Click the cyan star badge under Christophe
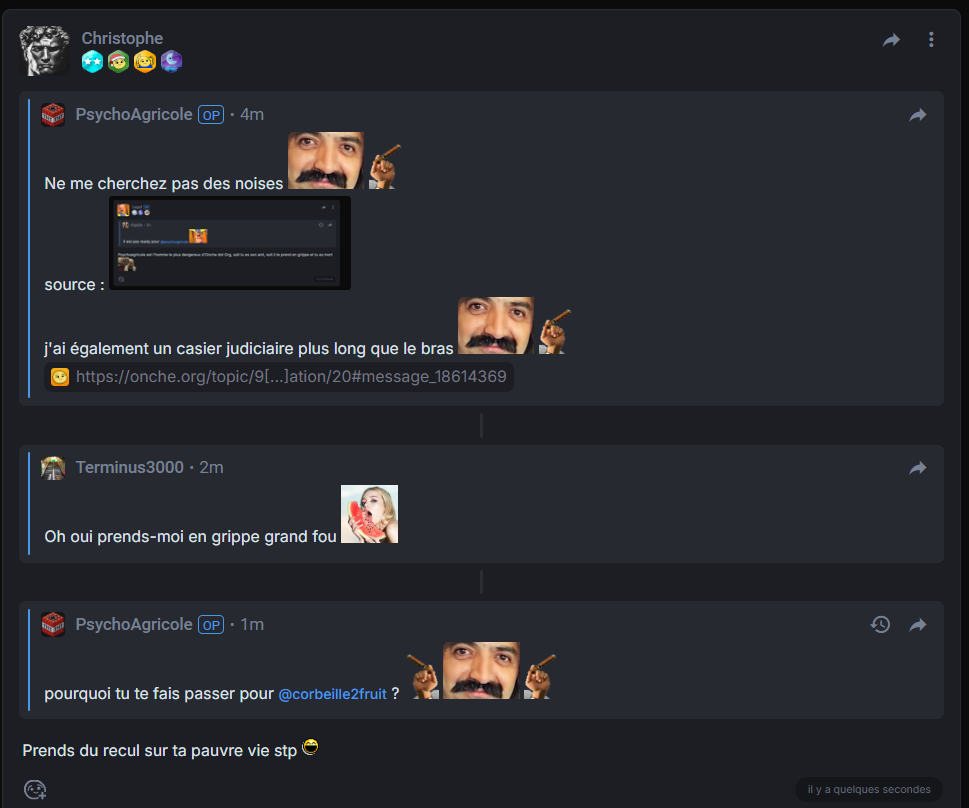The height and width of the screenshot is (808, 969). pyautogui.click(x=92, y=62)
